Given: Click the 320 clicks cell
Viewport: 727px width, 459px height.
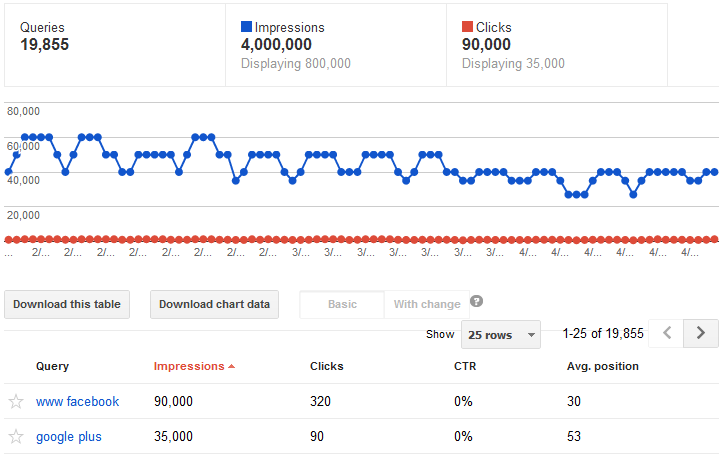Looking at the screenshot, I should (x=320, y=402).
